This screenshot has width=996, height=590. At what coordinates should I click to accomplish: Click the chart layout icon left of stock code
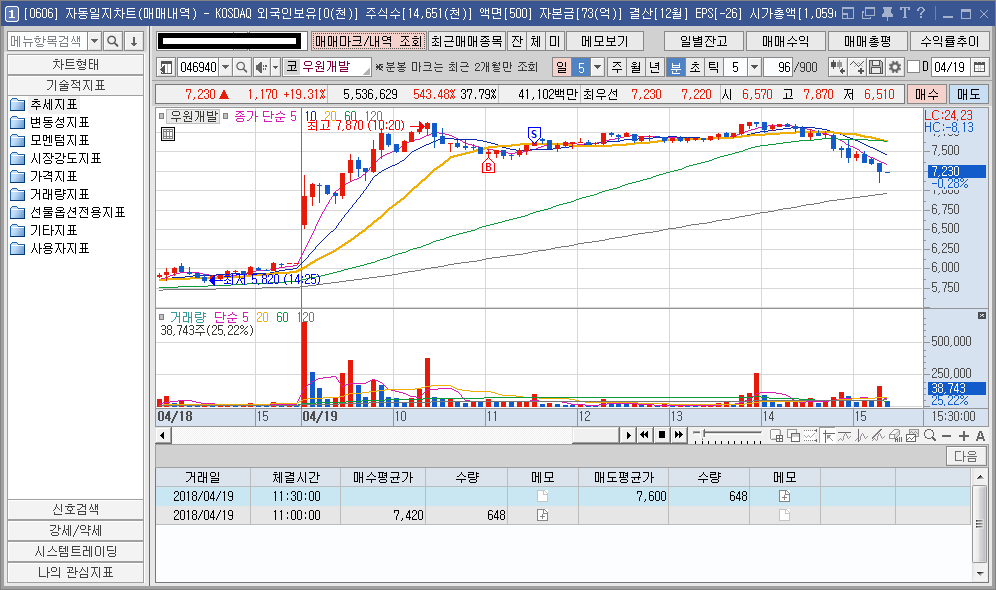point(166,67)
